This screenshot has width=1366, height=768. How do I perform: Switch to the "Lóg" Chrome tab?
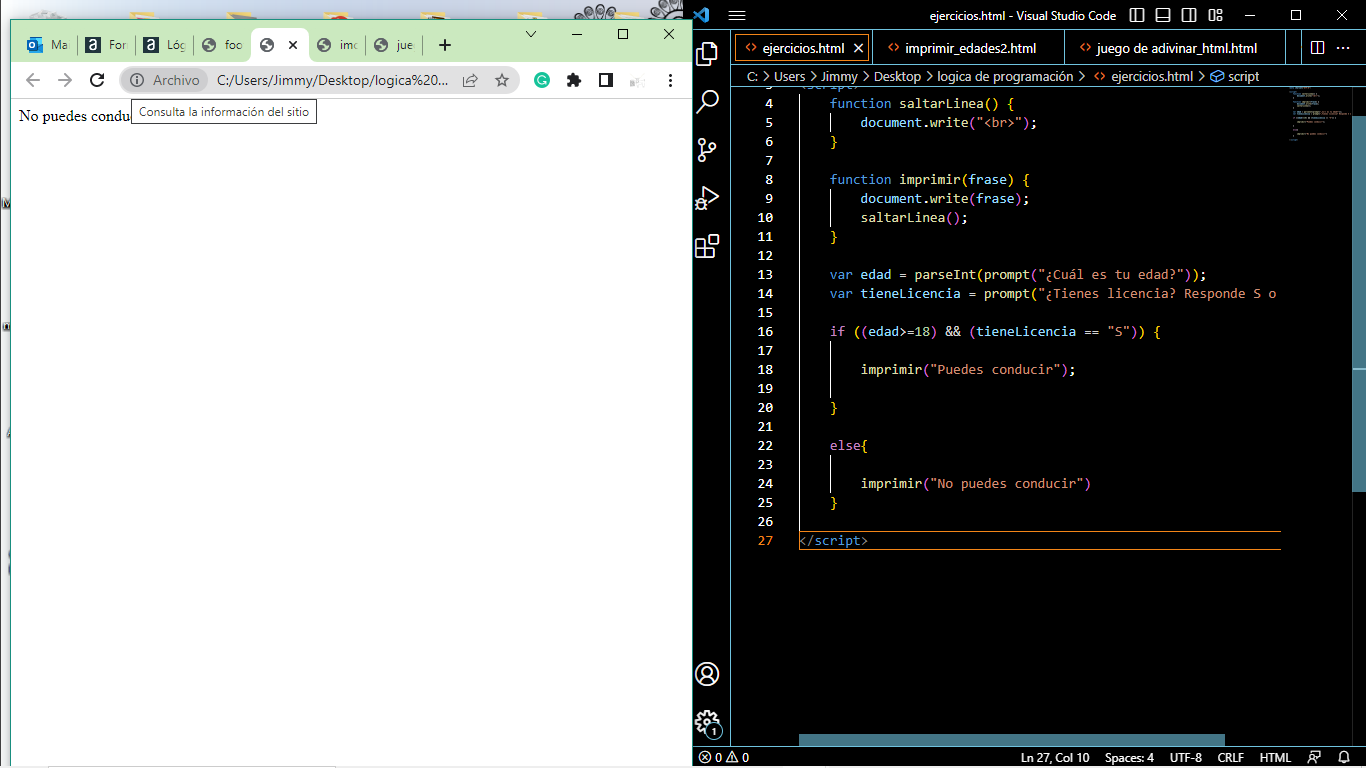(x=164, y=45)
